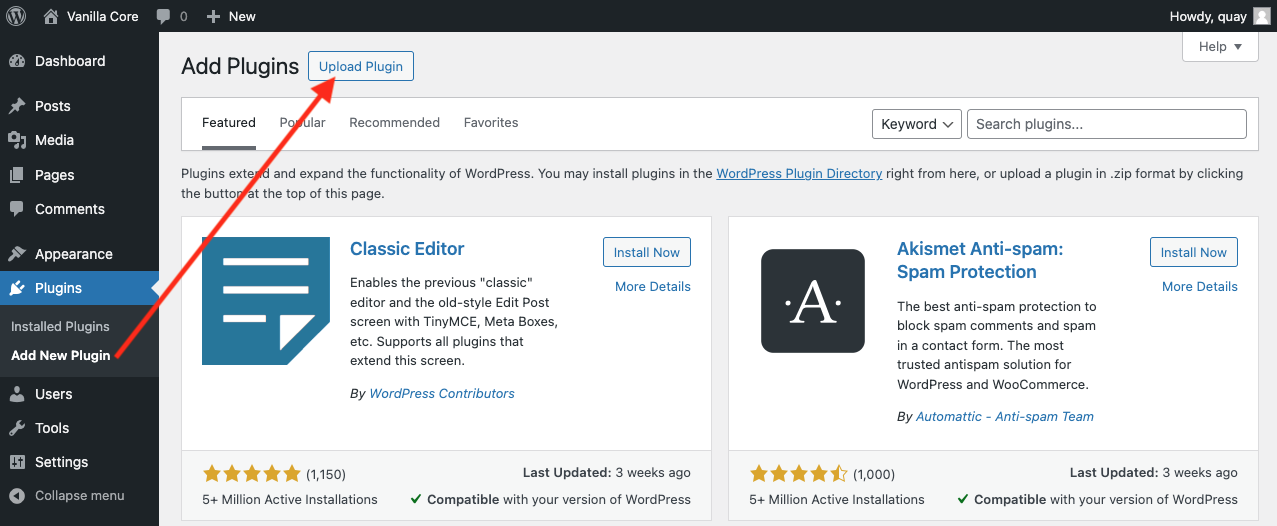Screen dimensions: 1277x526
Task: Open More Details for Akismet
Action: click(x=1200, y=286)
